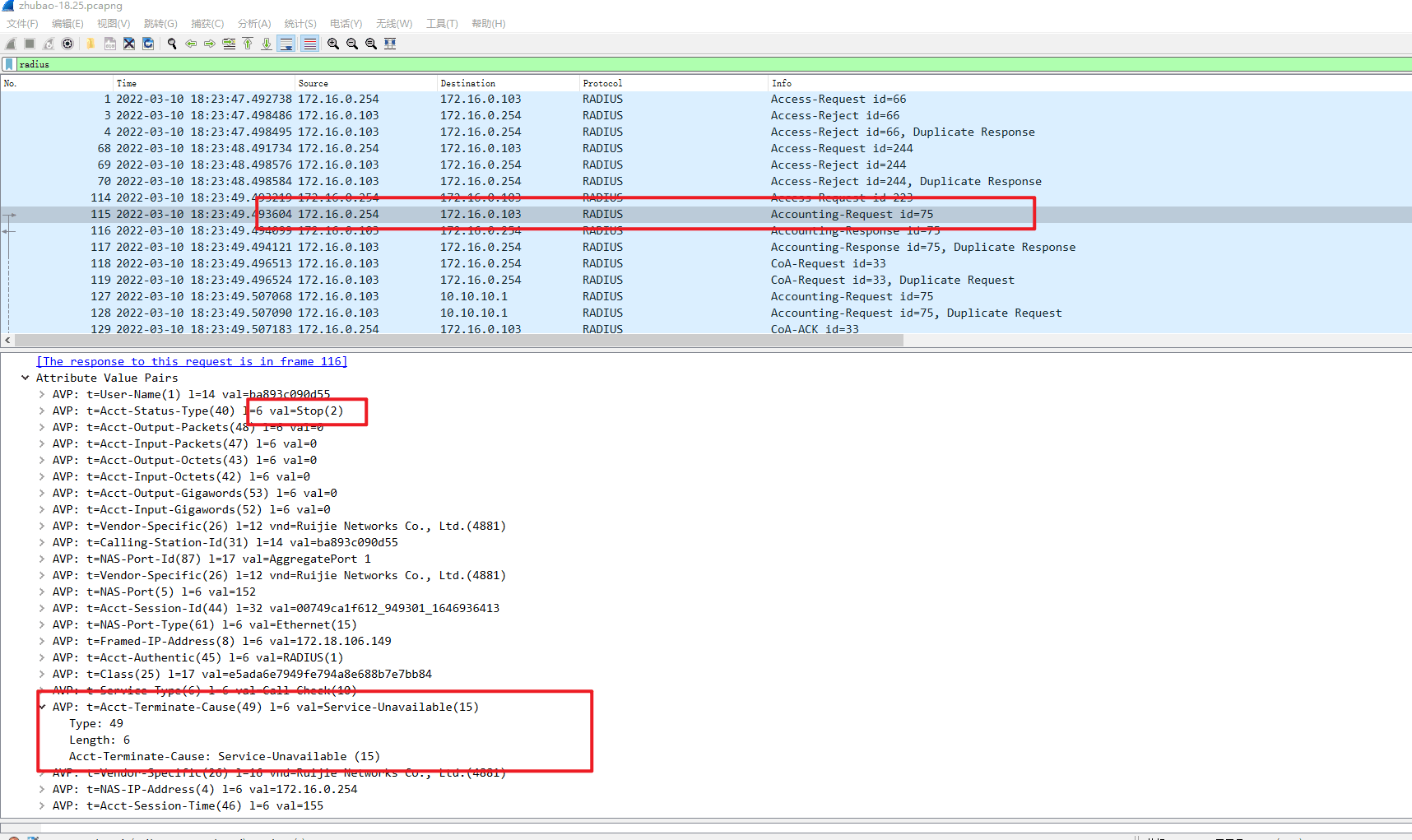Screen dimensions: 1412x840
Task: Click the capture options gear icon
Action: point(67,44)
